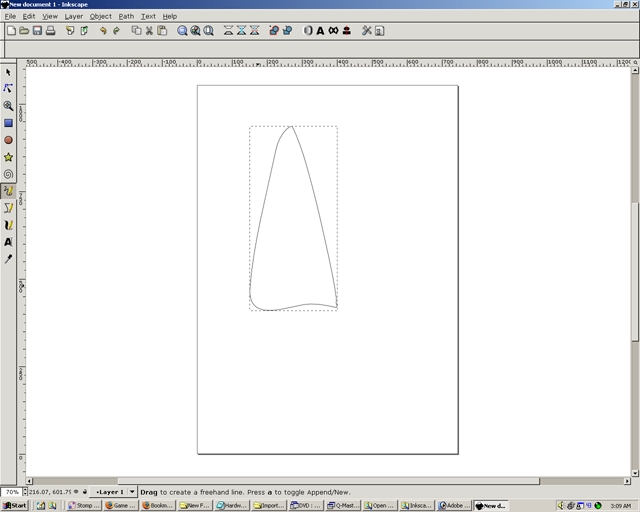Select the Zoom tool in toolbox
Image resolution: width=640 pixels, height=512 pixels.
coord(8,106)
